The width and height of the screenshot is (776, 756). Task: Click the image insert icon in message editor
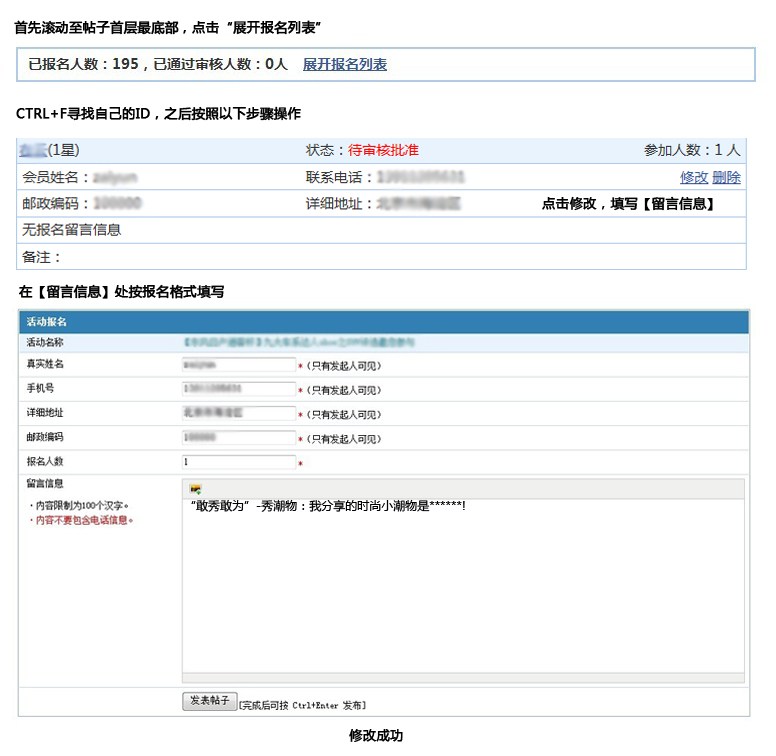tap(195, 488)
